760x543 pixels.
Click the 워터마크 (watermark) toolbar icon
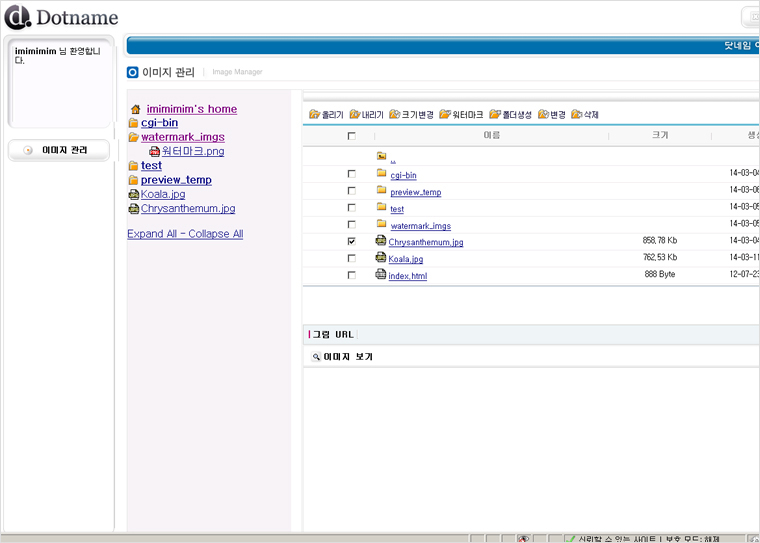(445, 115)
